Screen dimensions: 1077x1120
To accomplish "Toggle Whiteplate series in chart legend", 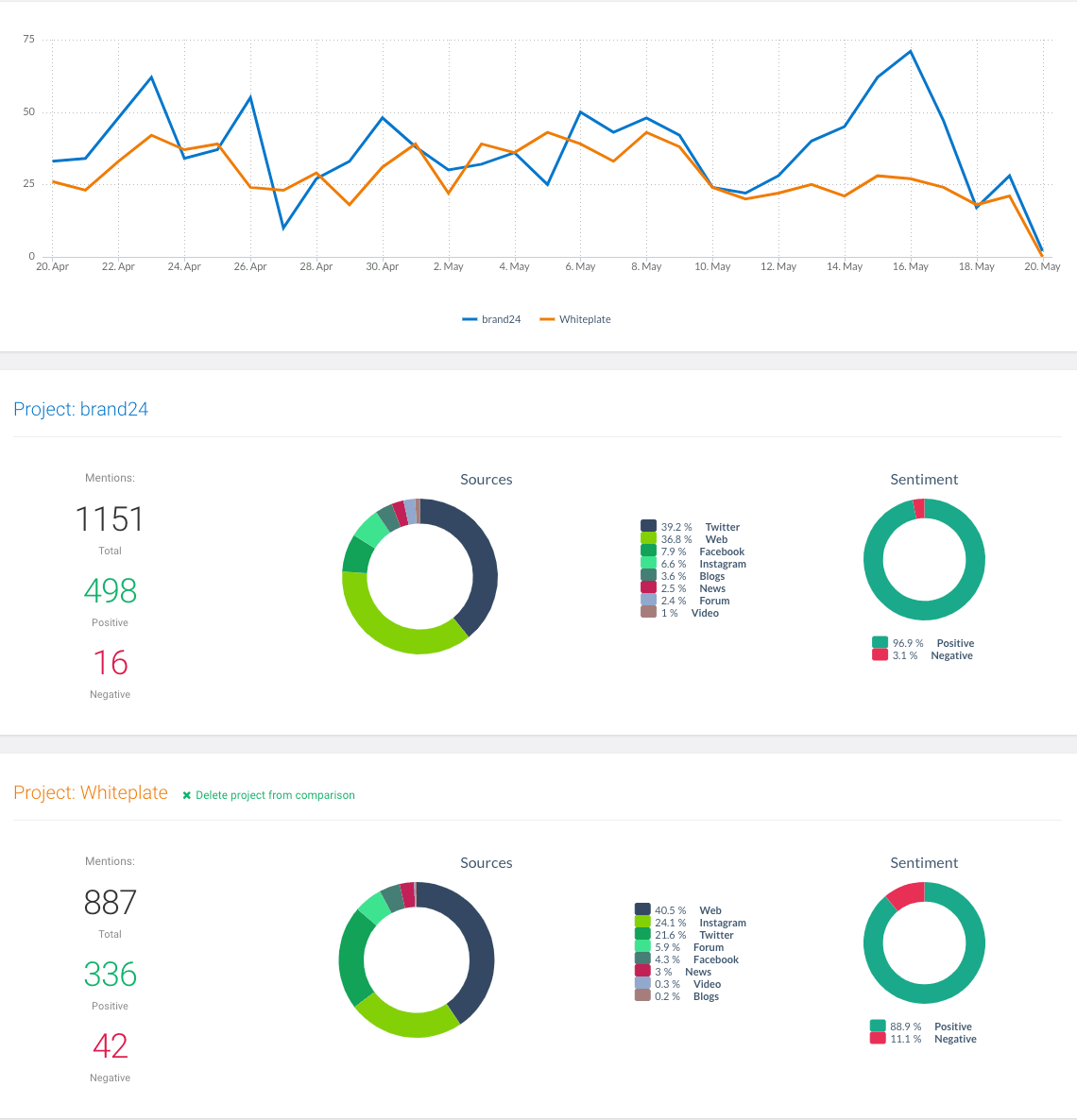I will click(x=575, y=319).
